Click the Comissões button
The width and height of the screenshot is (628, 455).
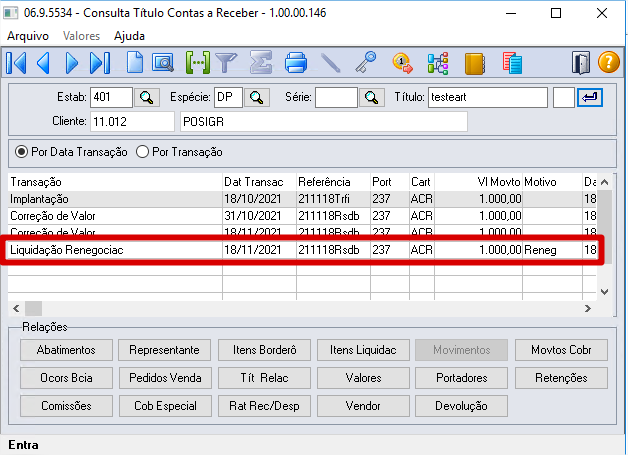[x=66, y=406]
